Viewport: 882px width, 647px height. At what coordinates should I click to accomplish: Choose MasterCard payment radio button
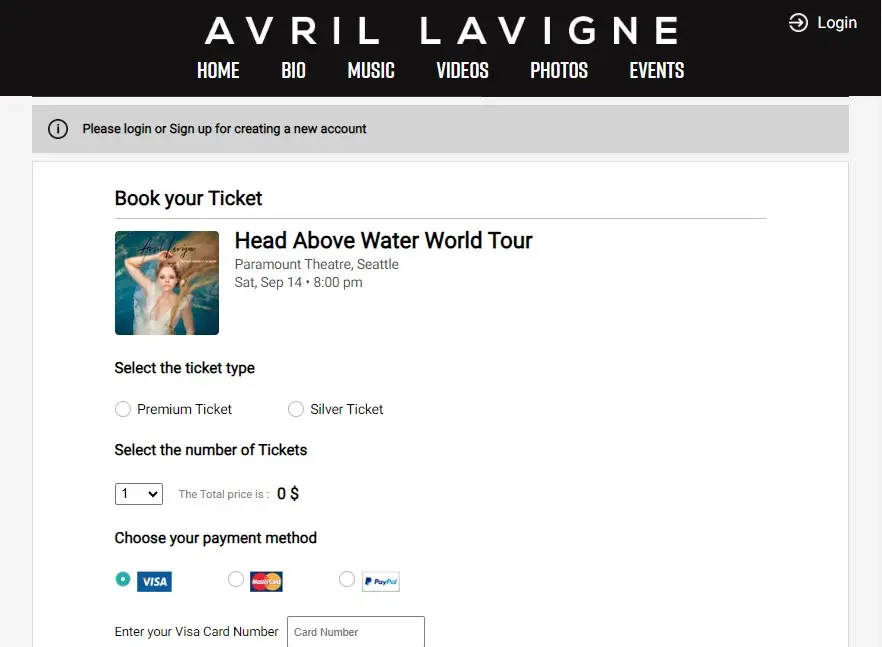(236, 579)
